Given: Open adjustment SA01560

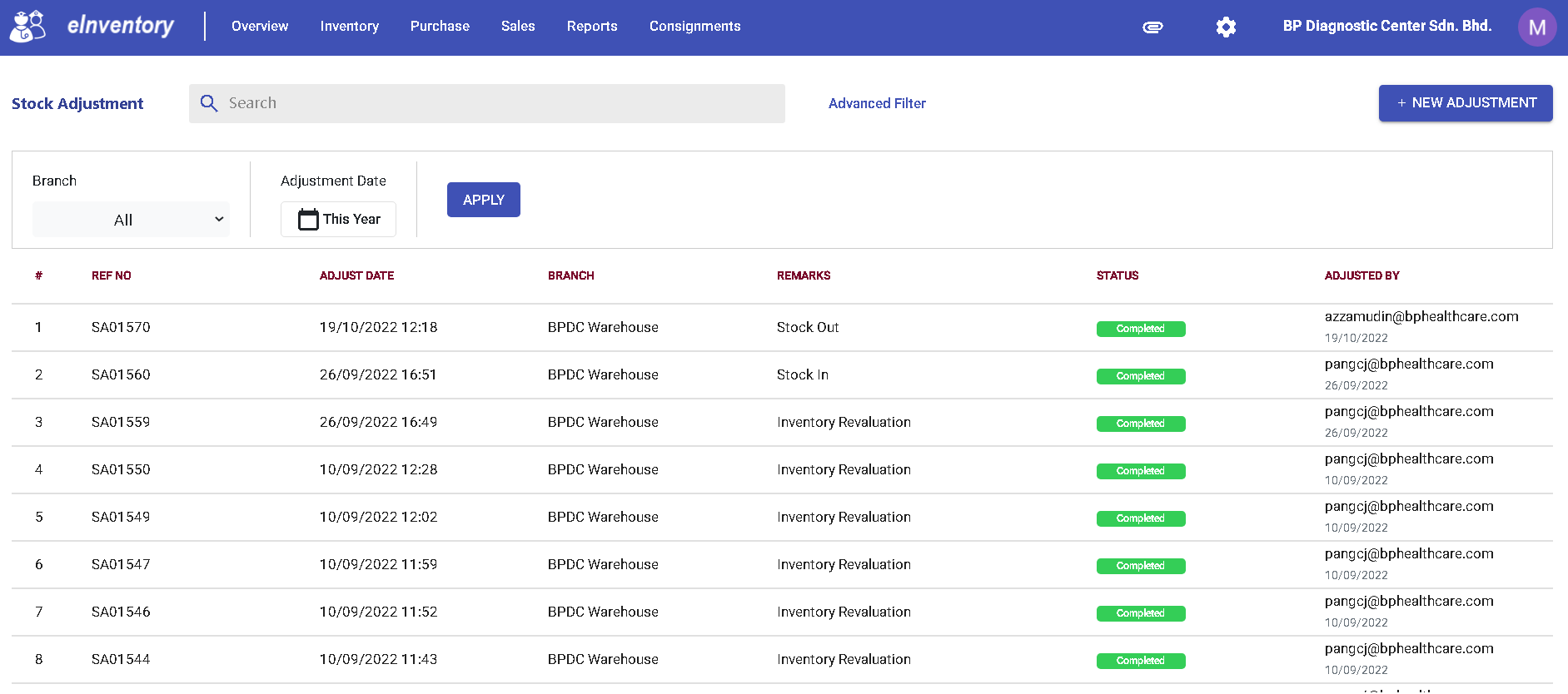Looking at the screenshot, I should pyautogui.click(x=121, y=374).
